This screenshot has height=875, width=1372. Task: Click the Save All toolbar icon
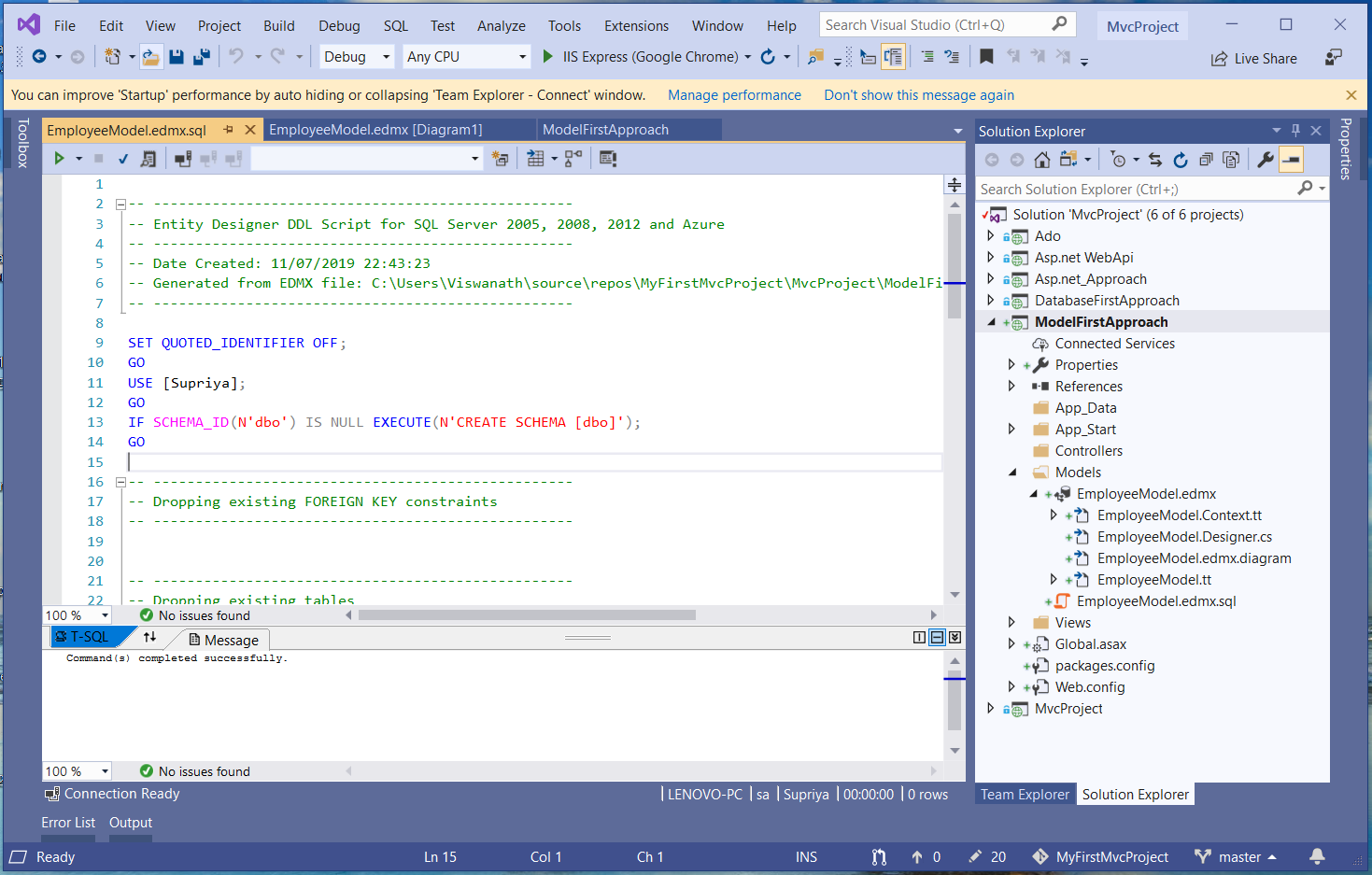[x=200, y=56]
